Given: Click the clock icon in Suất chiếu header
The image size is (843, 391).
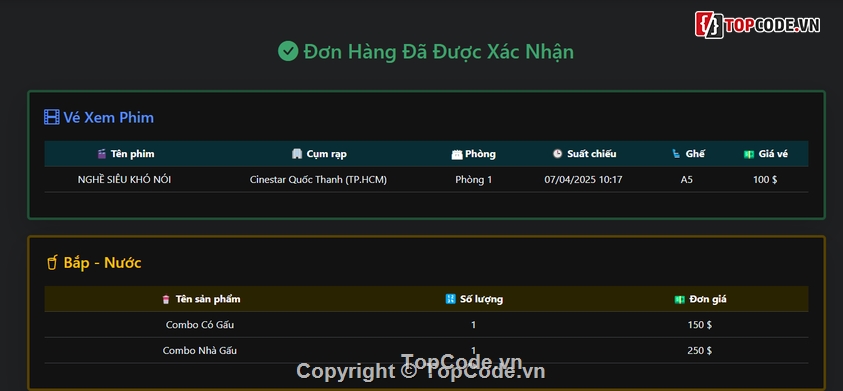Looking at the screenshot, I should click(x=558, y=154).
